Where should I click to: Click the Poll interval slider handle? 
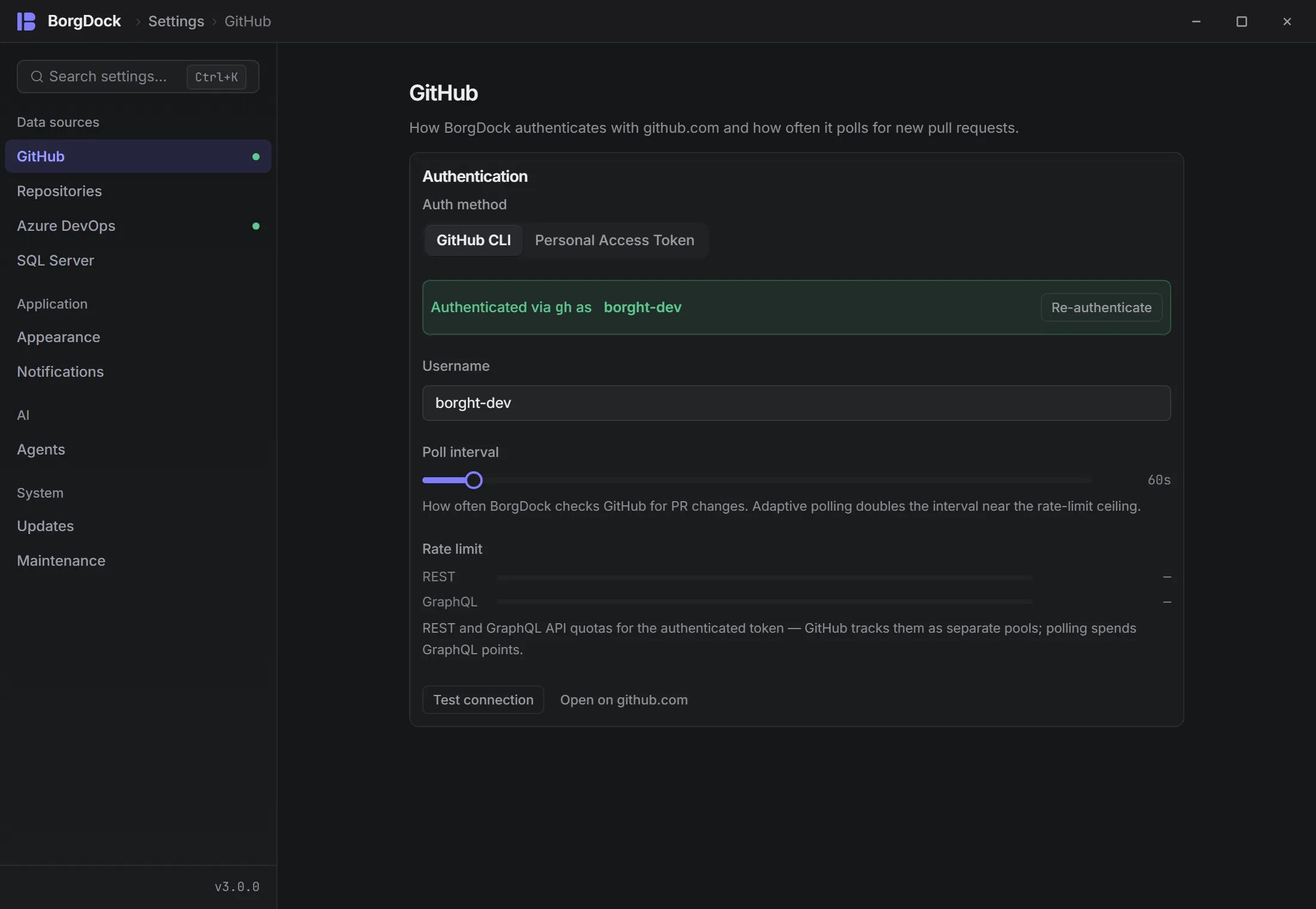click(x=474, y=480)
